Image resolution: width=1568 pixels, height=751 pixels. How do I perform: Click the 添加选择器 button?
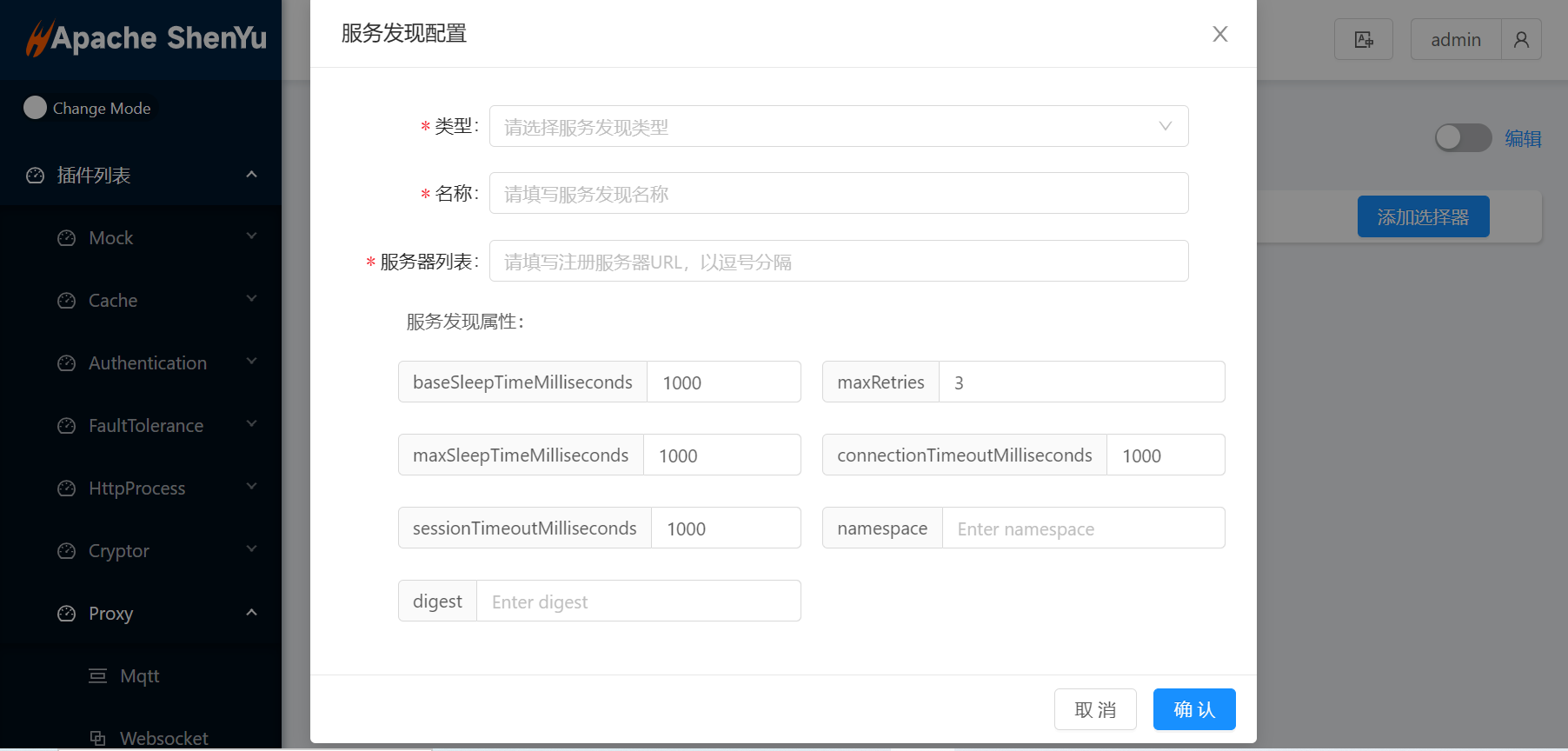[1423, 216]
